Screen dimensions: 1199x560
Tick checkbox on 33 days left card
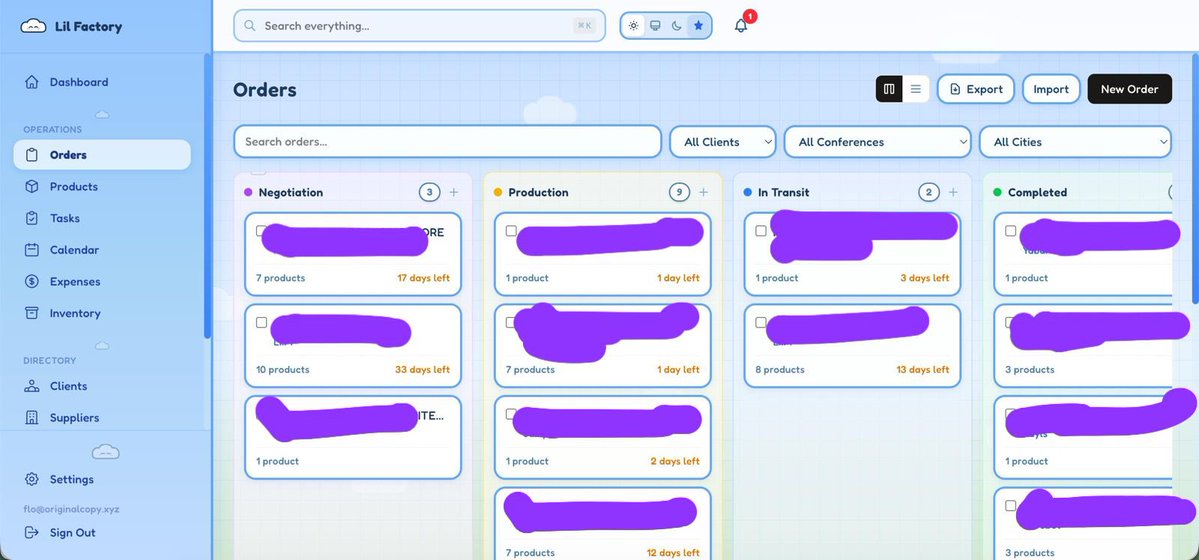click(262, 322)
